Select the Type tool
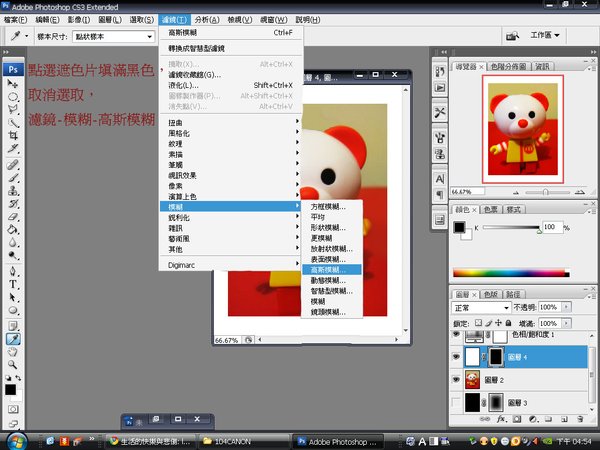Screen dimensions: 600x450 [13, 284]
